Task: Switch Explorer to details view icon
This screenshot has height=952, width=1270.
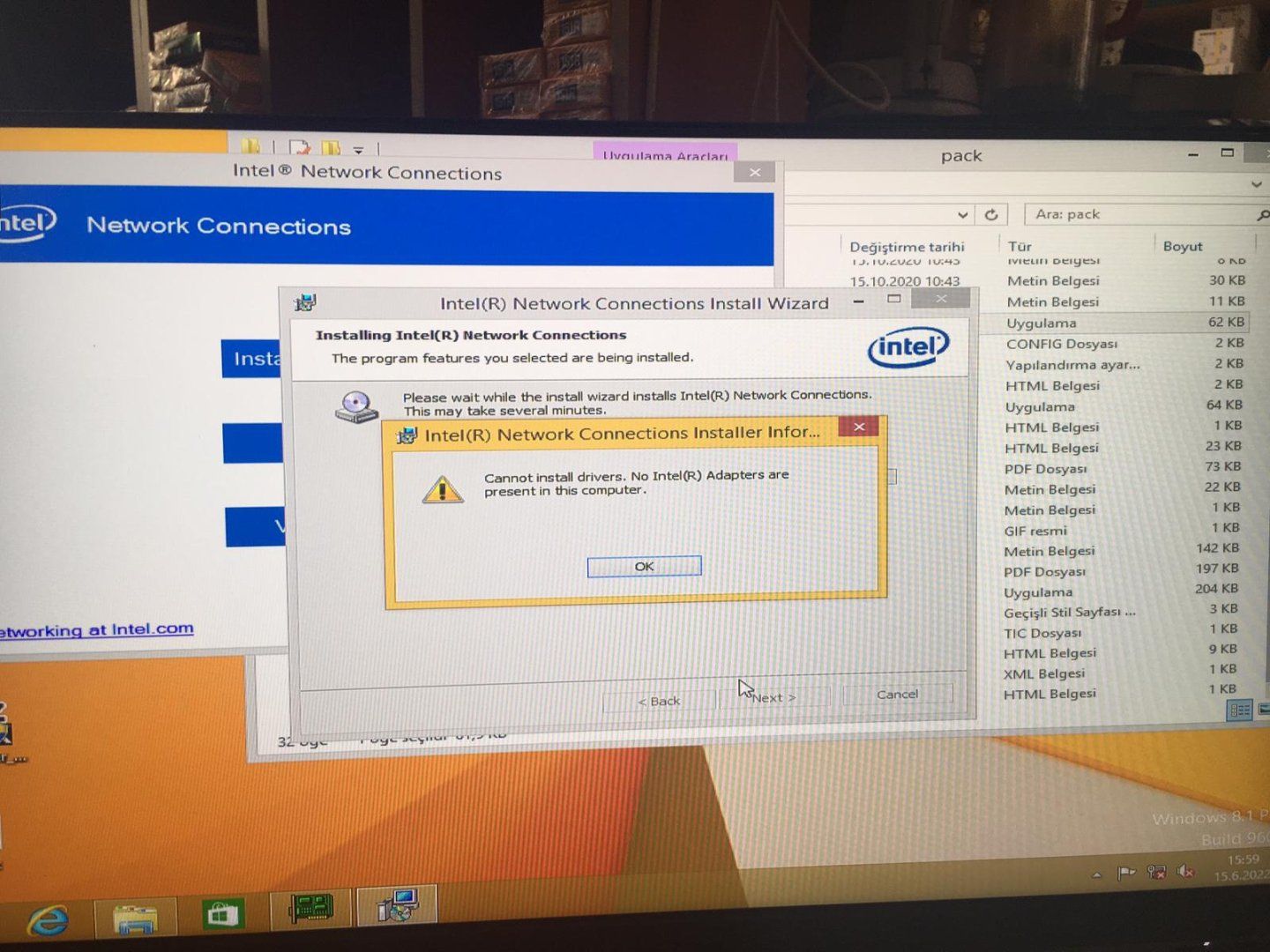Action: [1240, 710]
